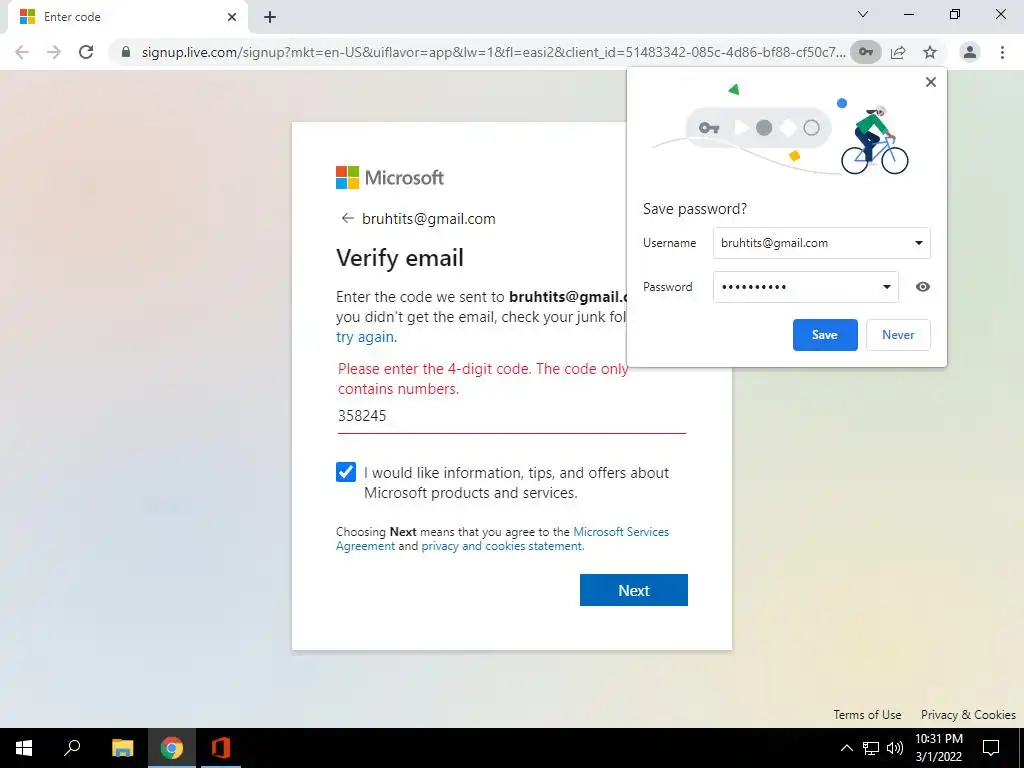Viewport: 1024px width, 768px height.
Task: Click the padlock site info icon
Action: (x=126, y=52)
